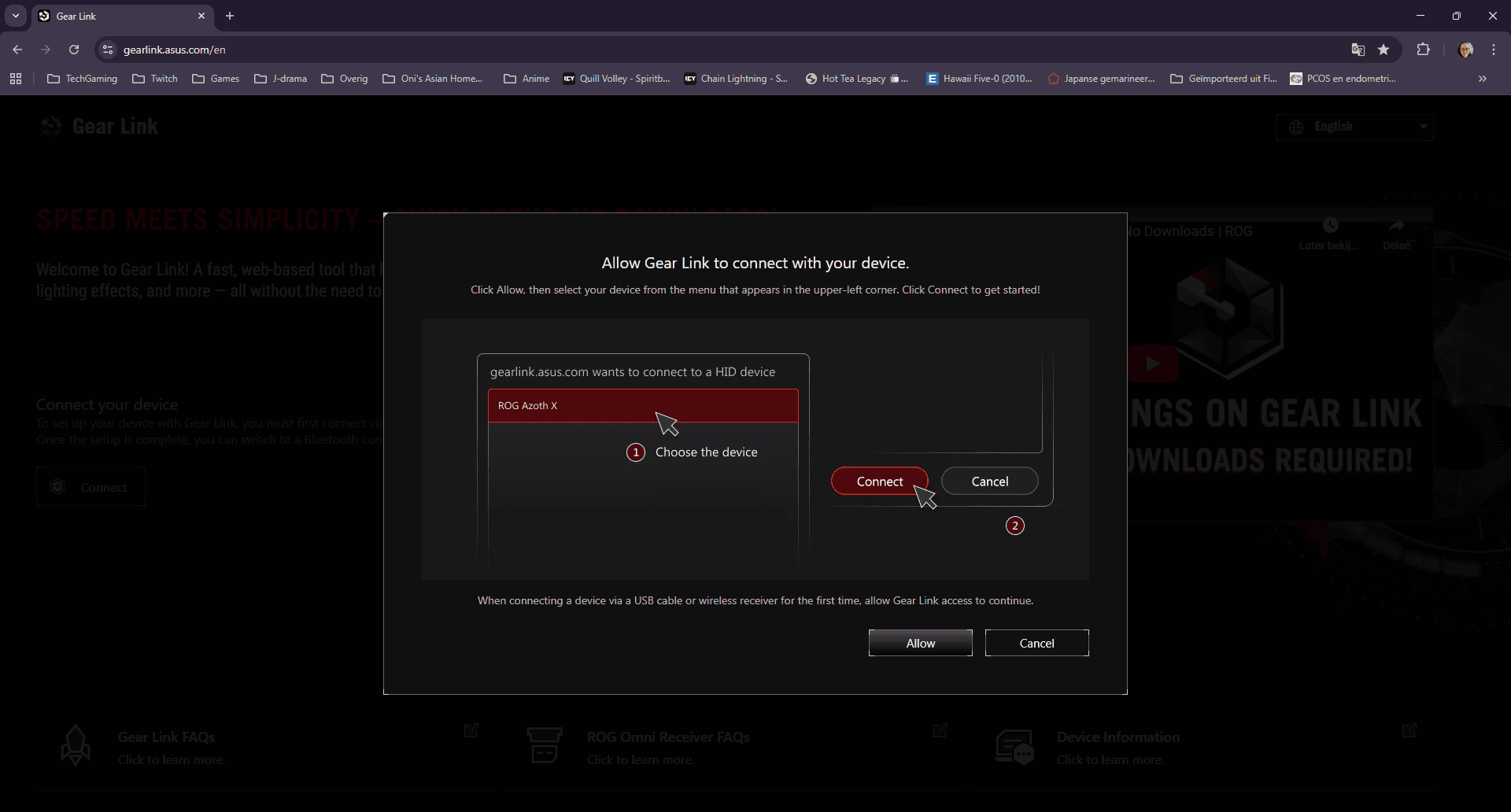Click the dialog's bottom Cancel button

1036,643
